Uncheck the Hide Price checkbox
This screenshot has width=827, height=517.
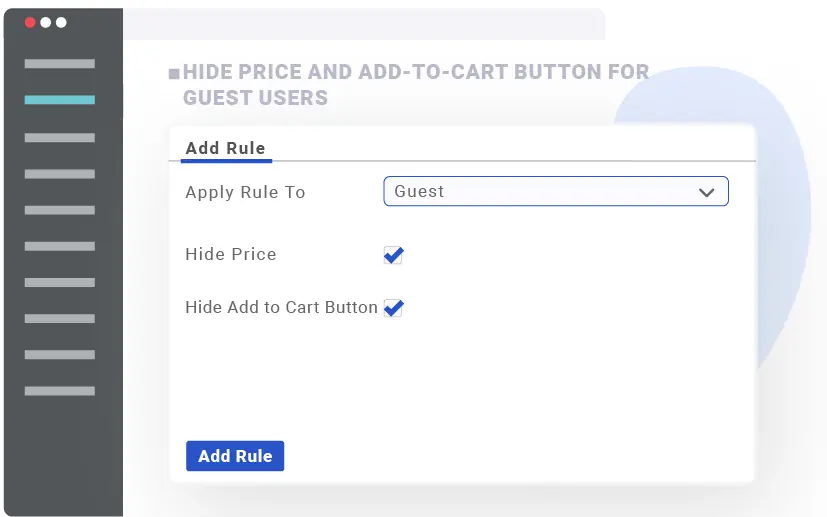point(393,255)
